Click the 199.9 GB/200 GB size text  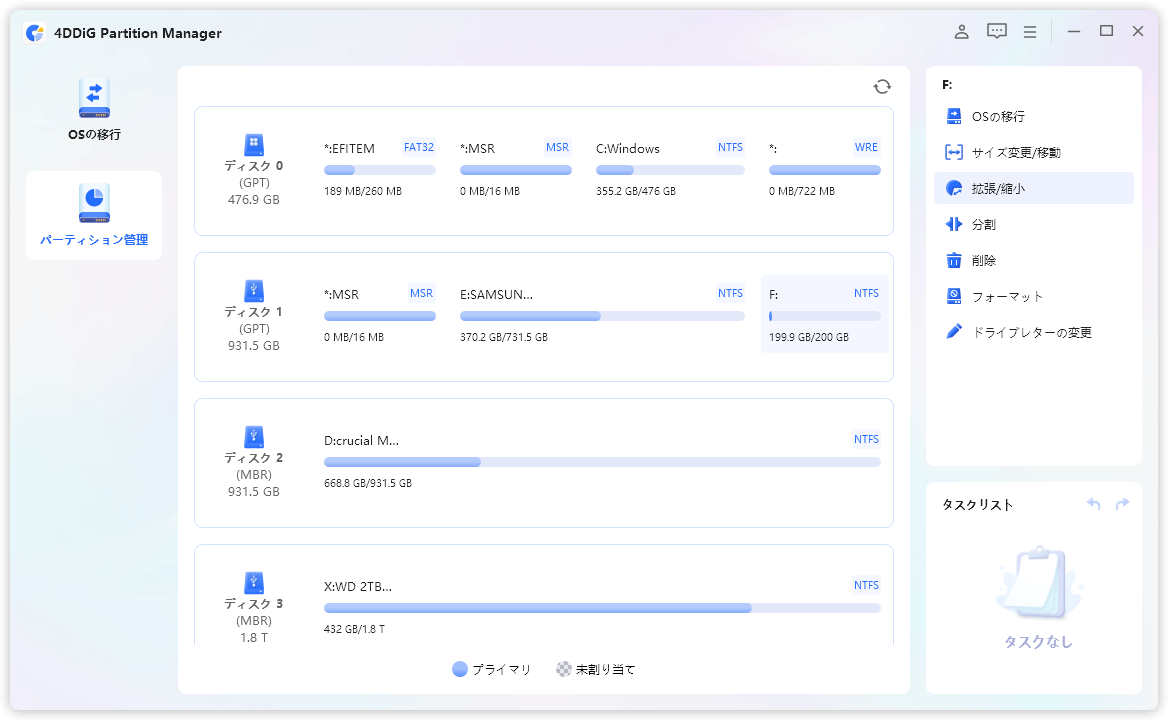point(808,337)
